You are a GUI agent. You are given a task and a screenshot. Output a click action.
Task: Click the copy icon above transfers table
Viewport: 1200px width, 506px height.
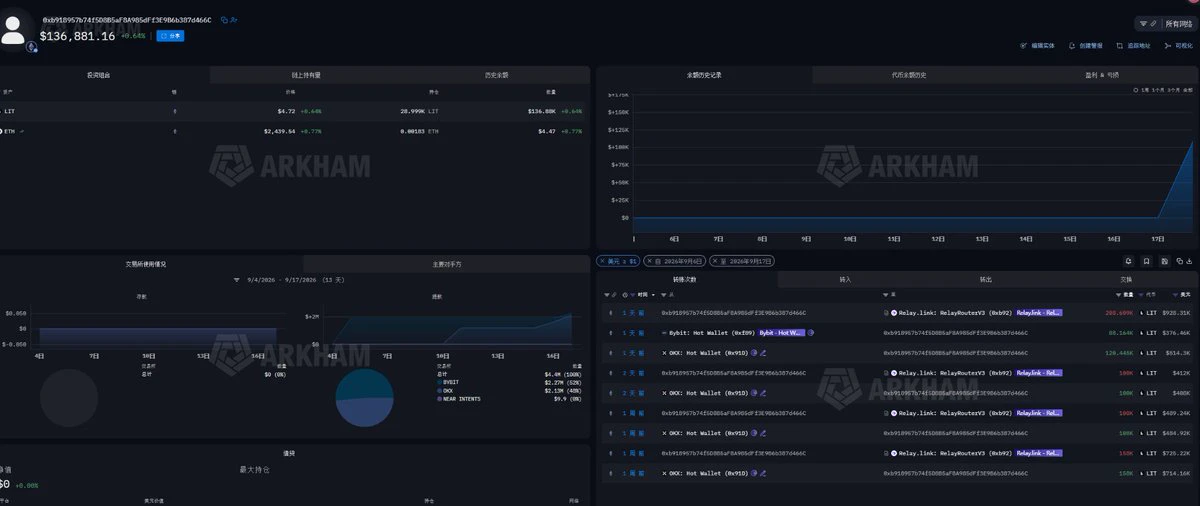click(x=1179, y=261)
